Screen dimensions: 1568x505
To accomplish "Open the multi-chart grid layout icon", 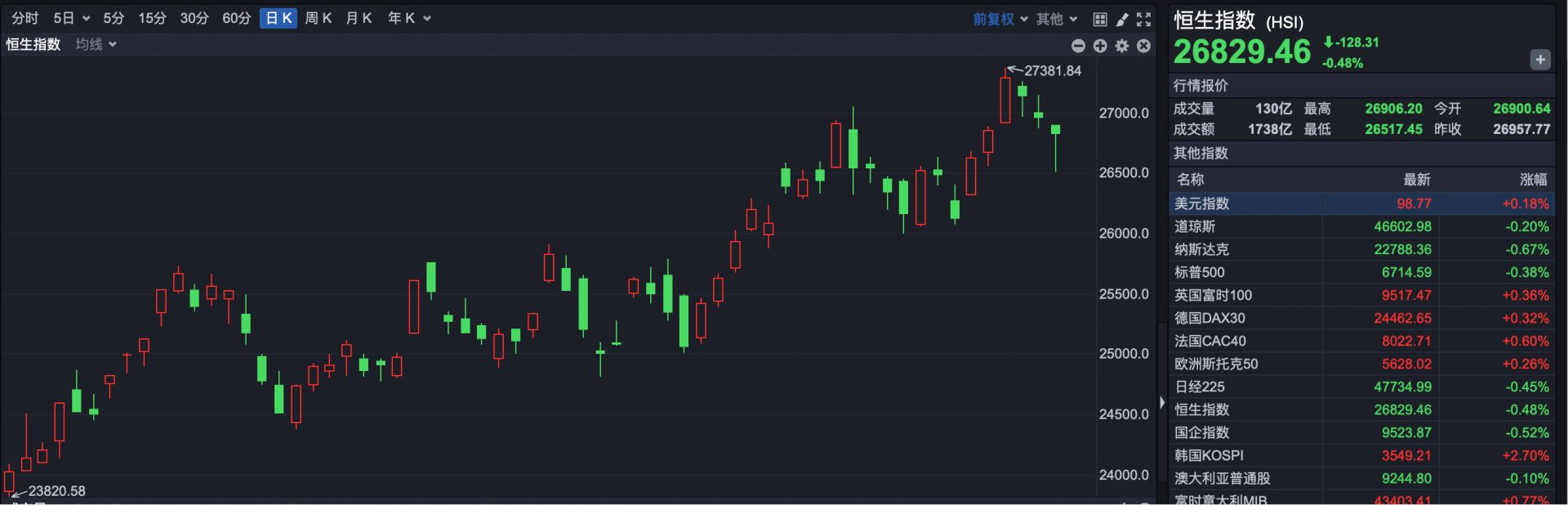I will coord(1100,19).
